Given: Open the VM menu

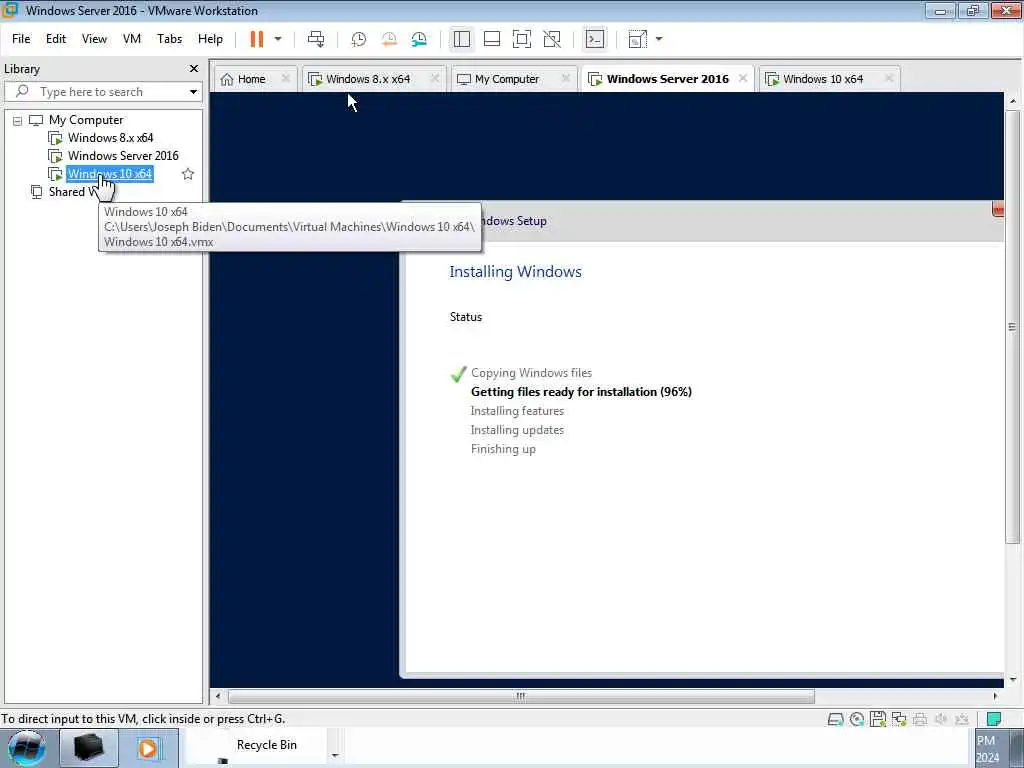Looking at the screenshot, I should tap(132, 39).
